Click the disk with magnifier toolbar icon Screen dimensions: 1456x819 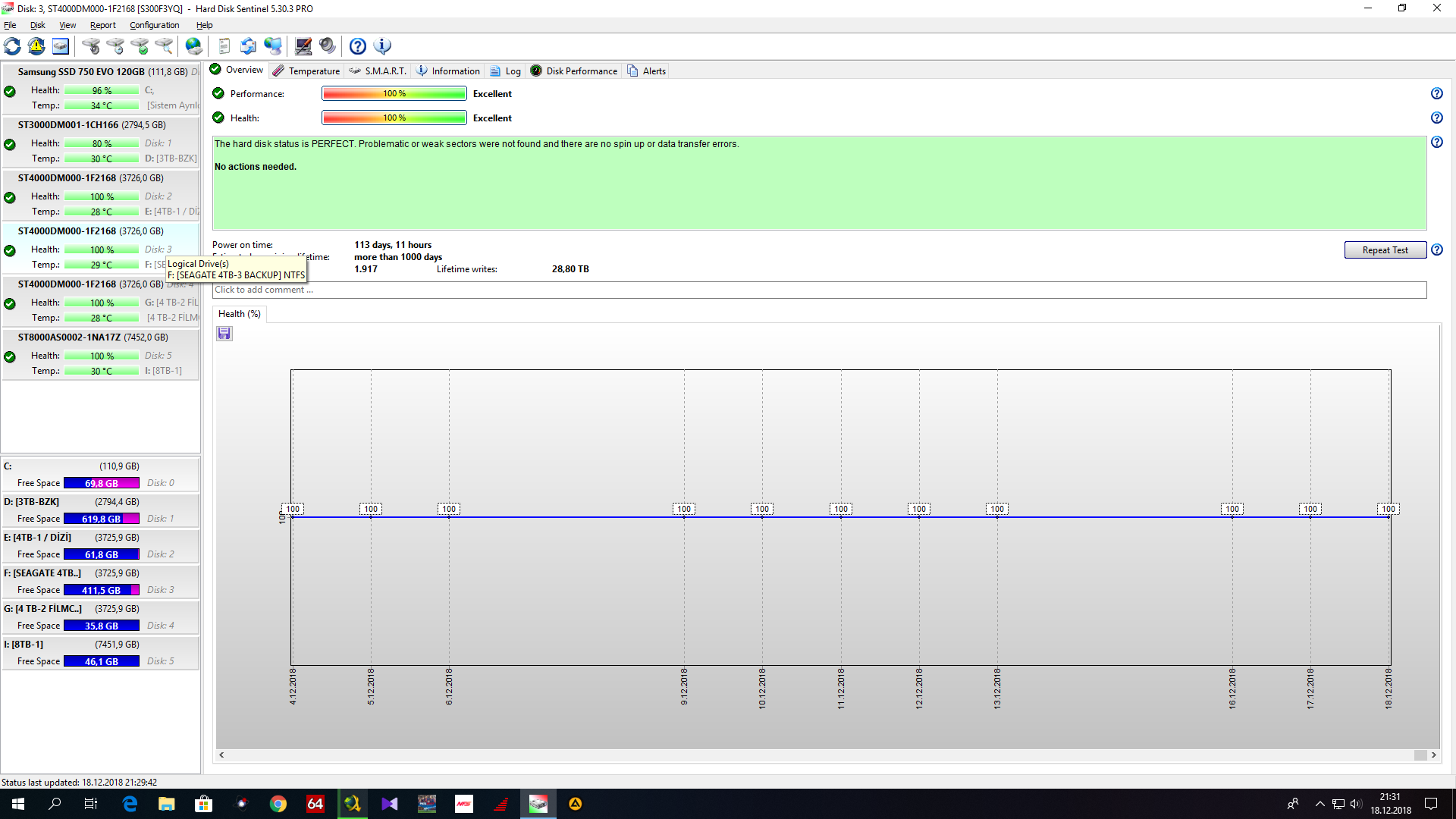164,46
